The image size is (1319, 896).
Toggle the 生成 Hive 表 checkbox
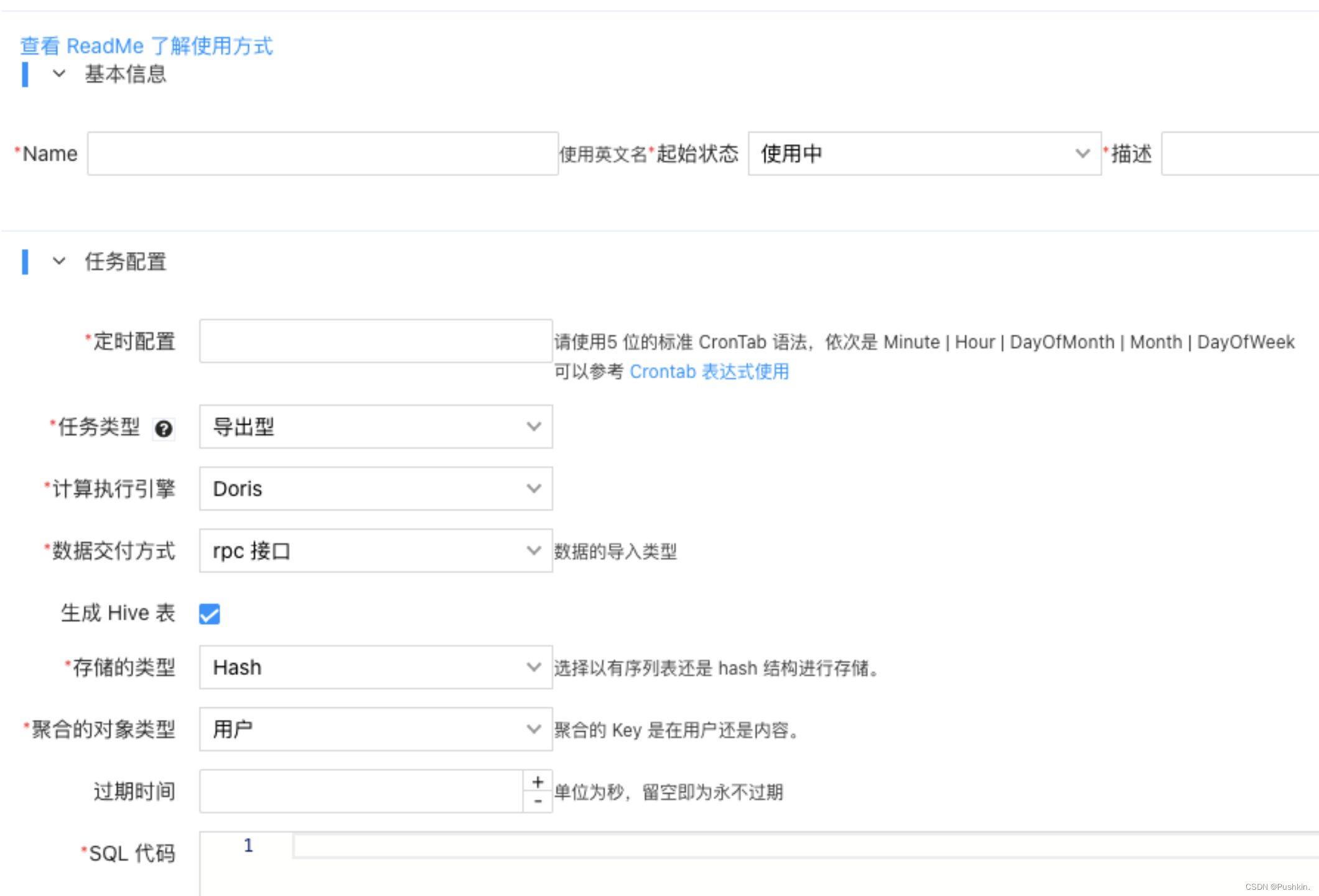(210, 614)
